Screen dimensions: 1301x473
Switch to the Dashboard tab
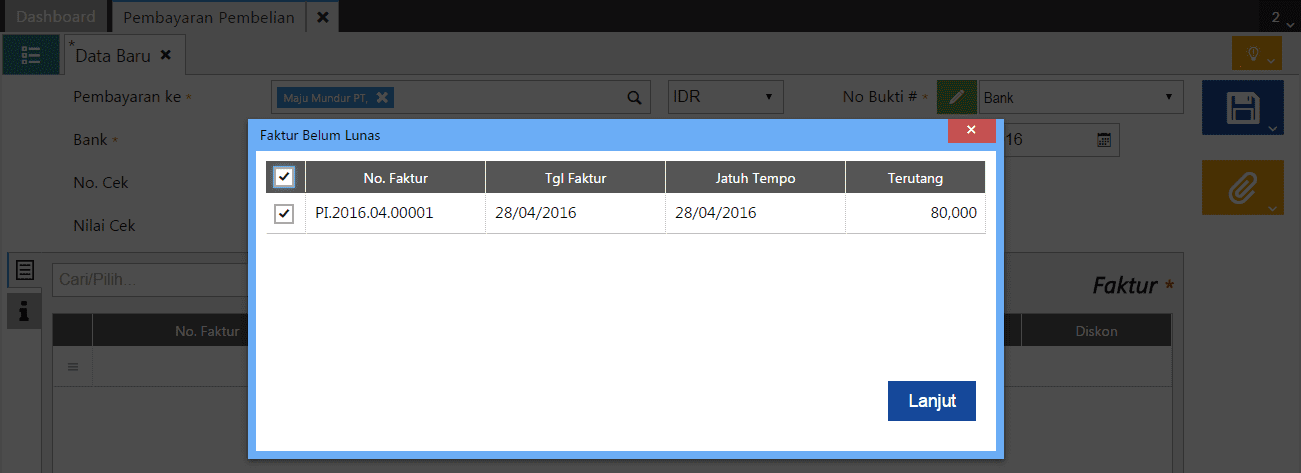tap(56, 17)
